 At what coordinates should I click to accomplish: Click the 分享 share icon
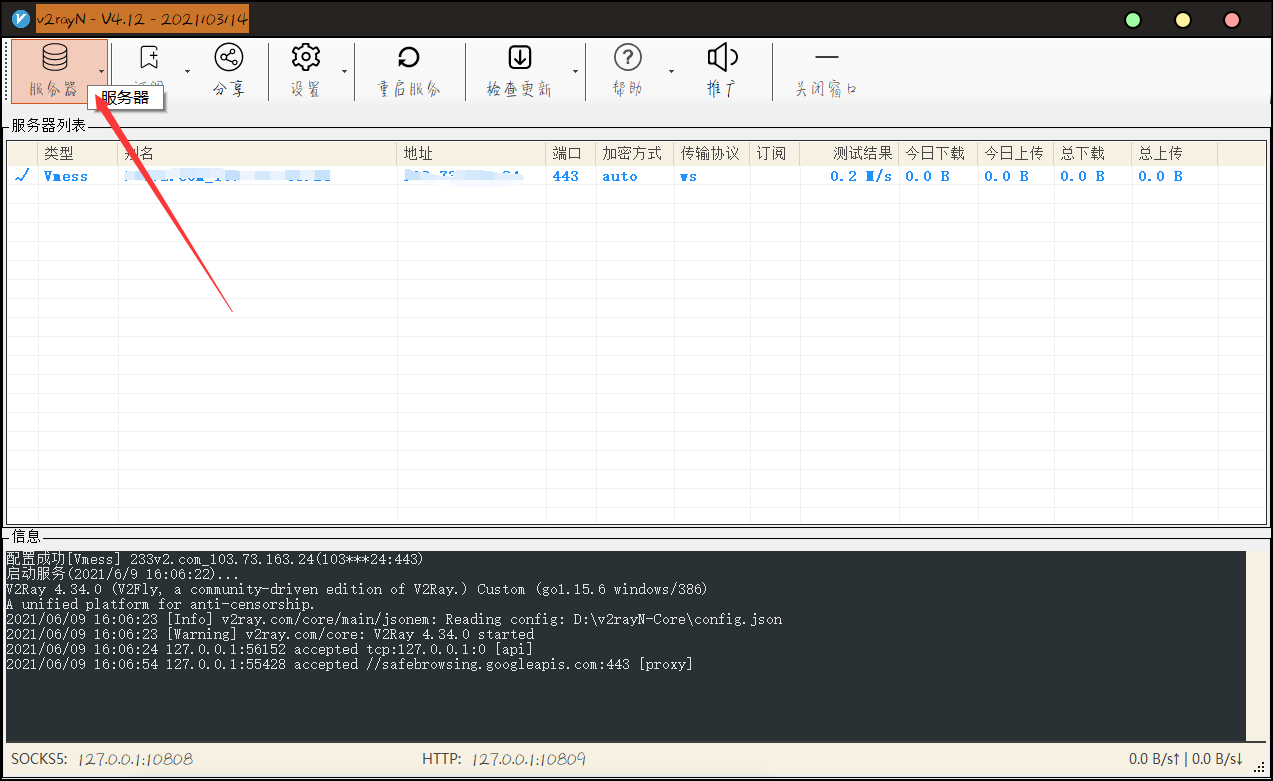pyautogui.click(x=228, y=57)
